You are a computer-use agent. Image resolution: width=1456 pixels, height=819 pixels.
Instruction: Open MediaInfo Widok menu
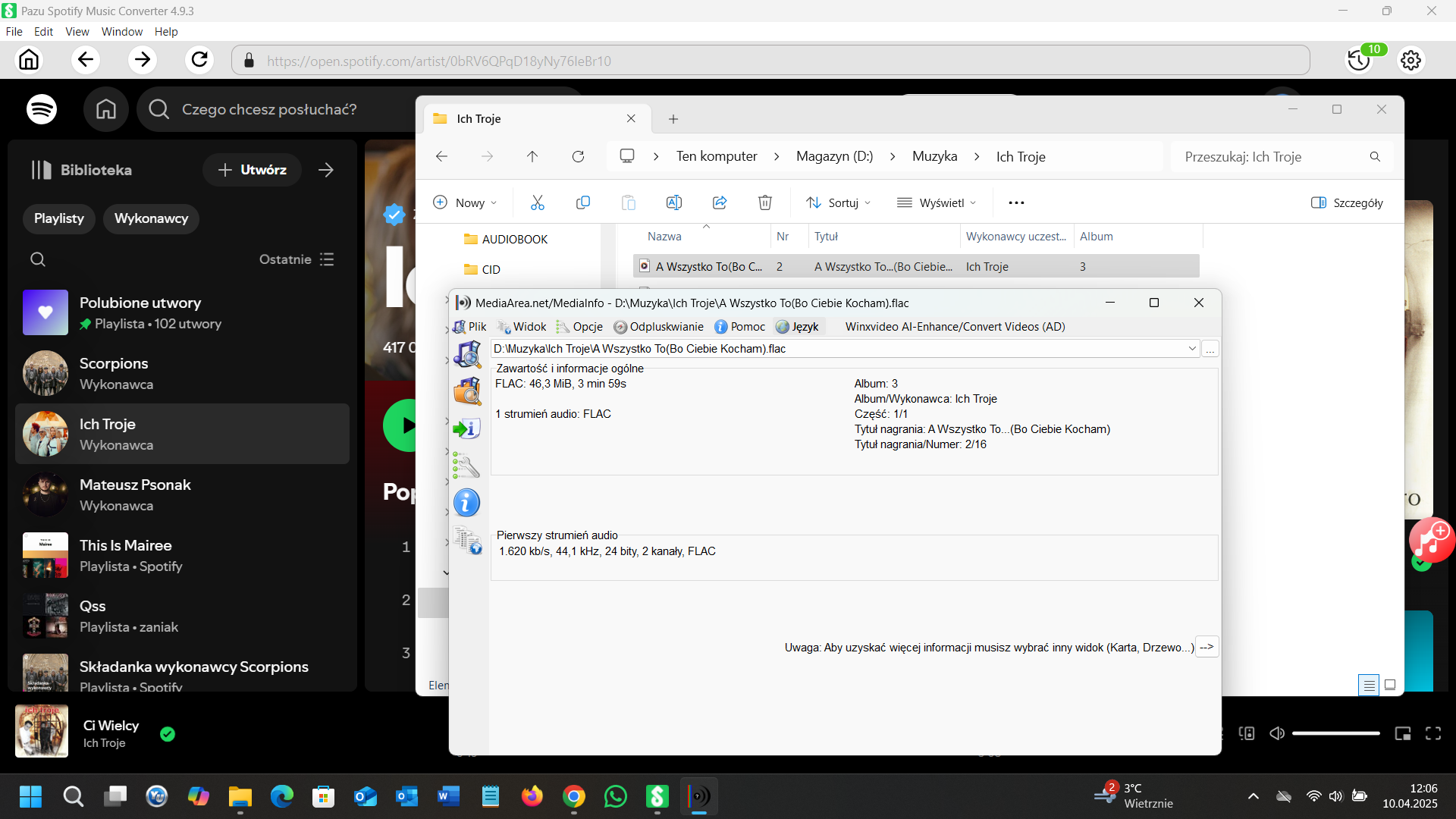522,327
